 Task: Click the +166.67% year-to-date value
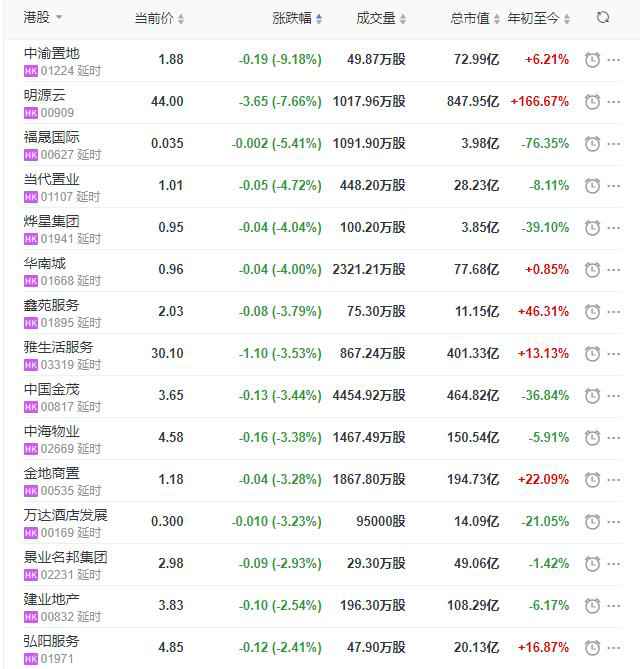tap(540, 102)
